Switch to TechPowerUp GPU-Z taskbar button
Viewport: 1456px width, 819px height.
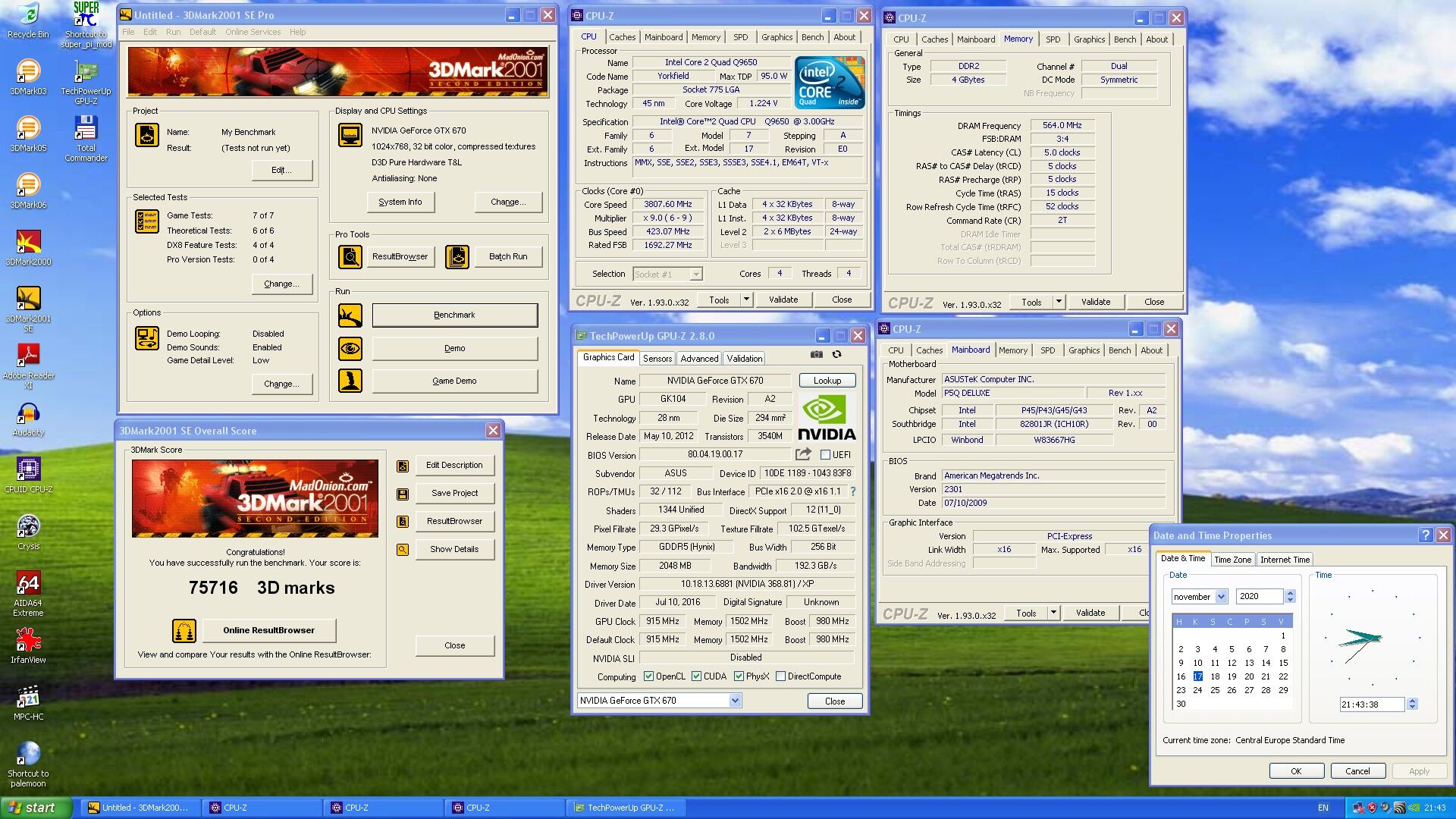pyautogui.click(x=626, y=808)
